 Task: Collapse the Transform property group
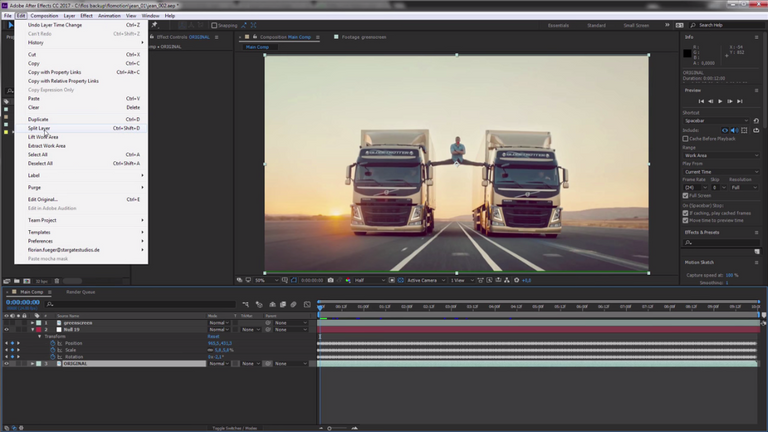[x=40, y=336]
